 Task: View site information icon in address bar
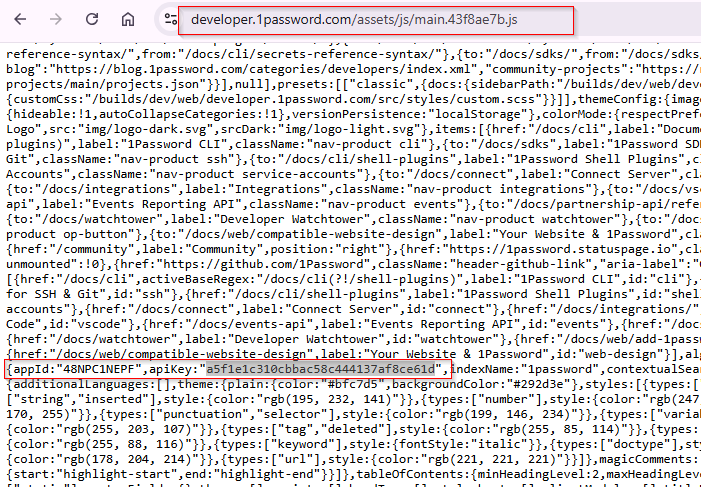point(163,20)
